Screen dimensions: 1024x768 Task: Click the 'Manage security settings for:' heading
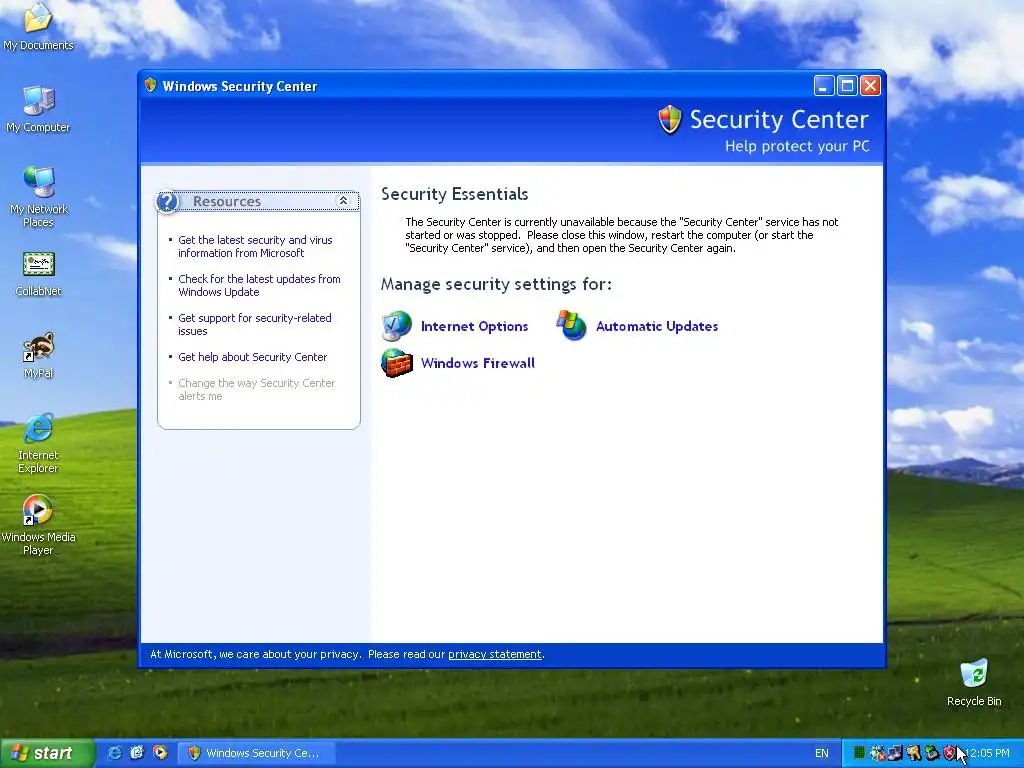496,284
